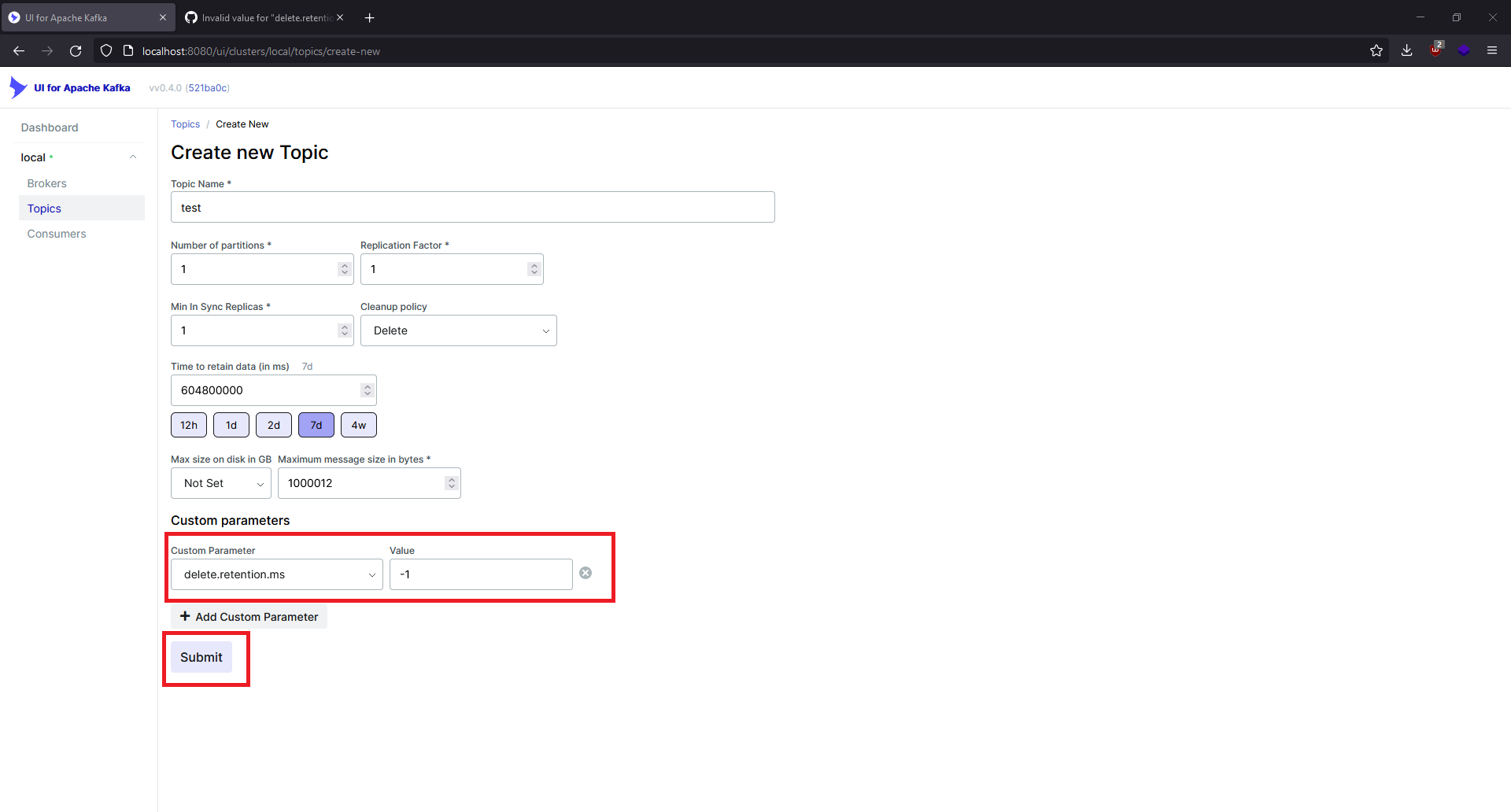Collapse the local cluster section
The width and height of the screenshot is (1511, 812).
coord(132,157)
